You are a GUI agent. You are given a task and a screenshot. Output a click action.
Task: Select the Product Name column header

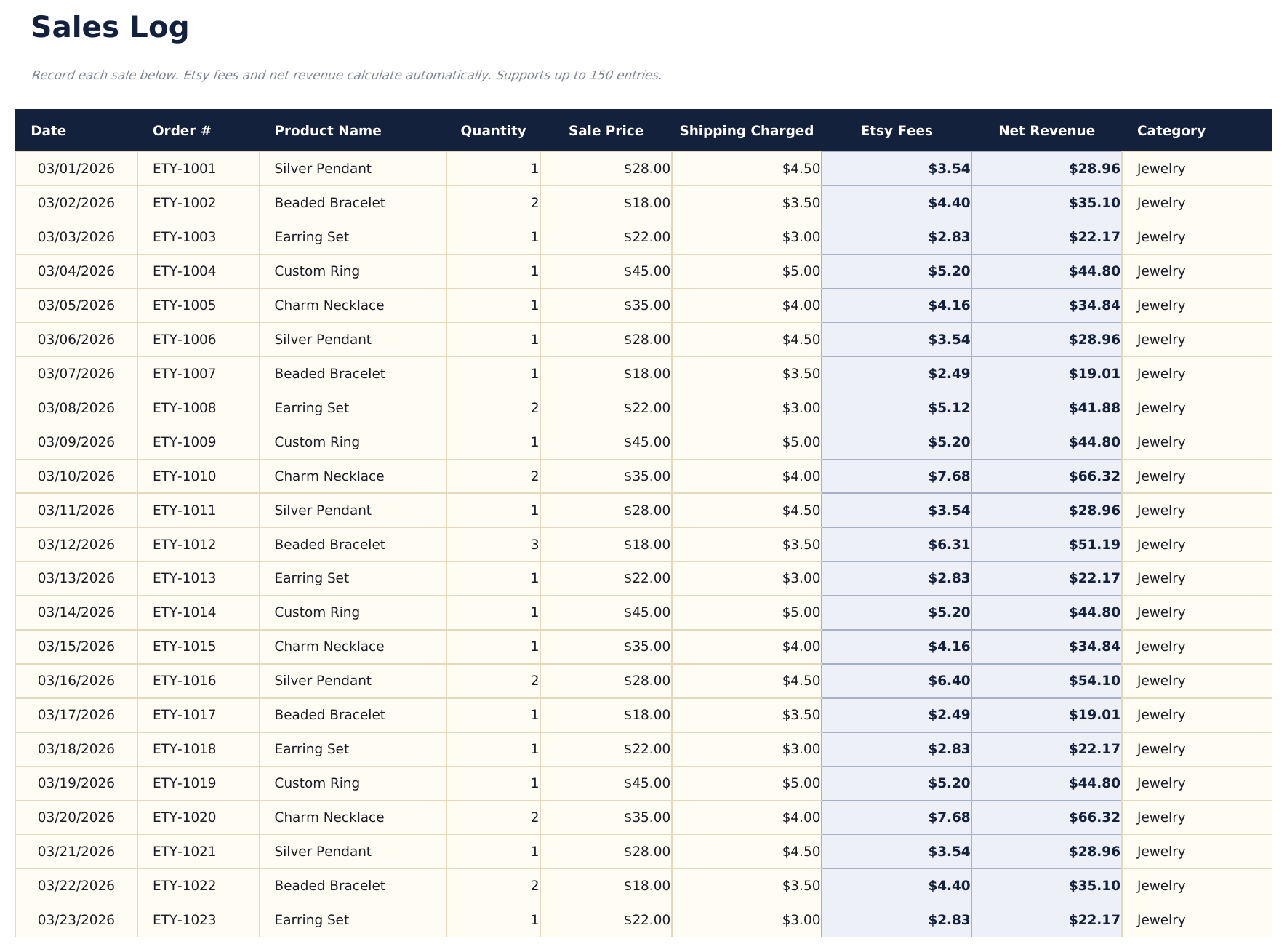[328, 130]
